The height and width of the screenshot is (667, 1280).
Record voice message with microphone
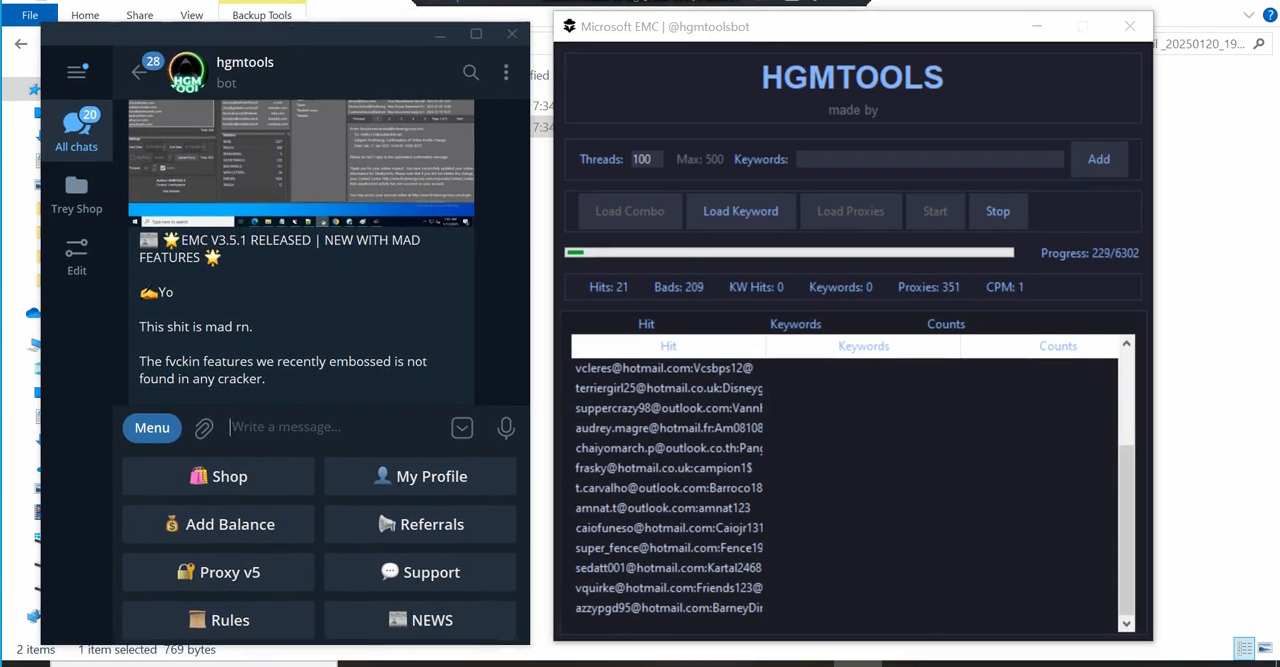[506, 428]
